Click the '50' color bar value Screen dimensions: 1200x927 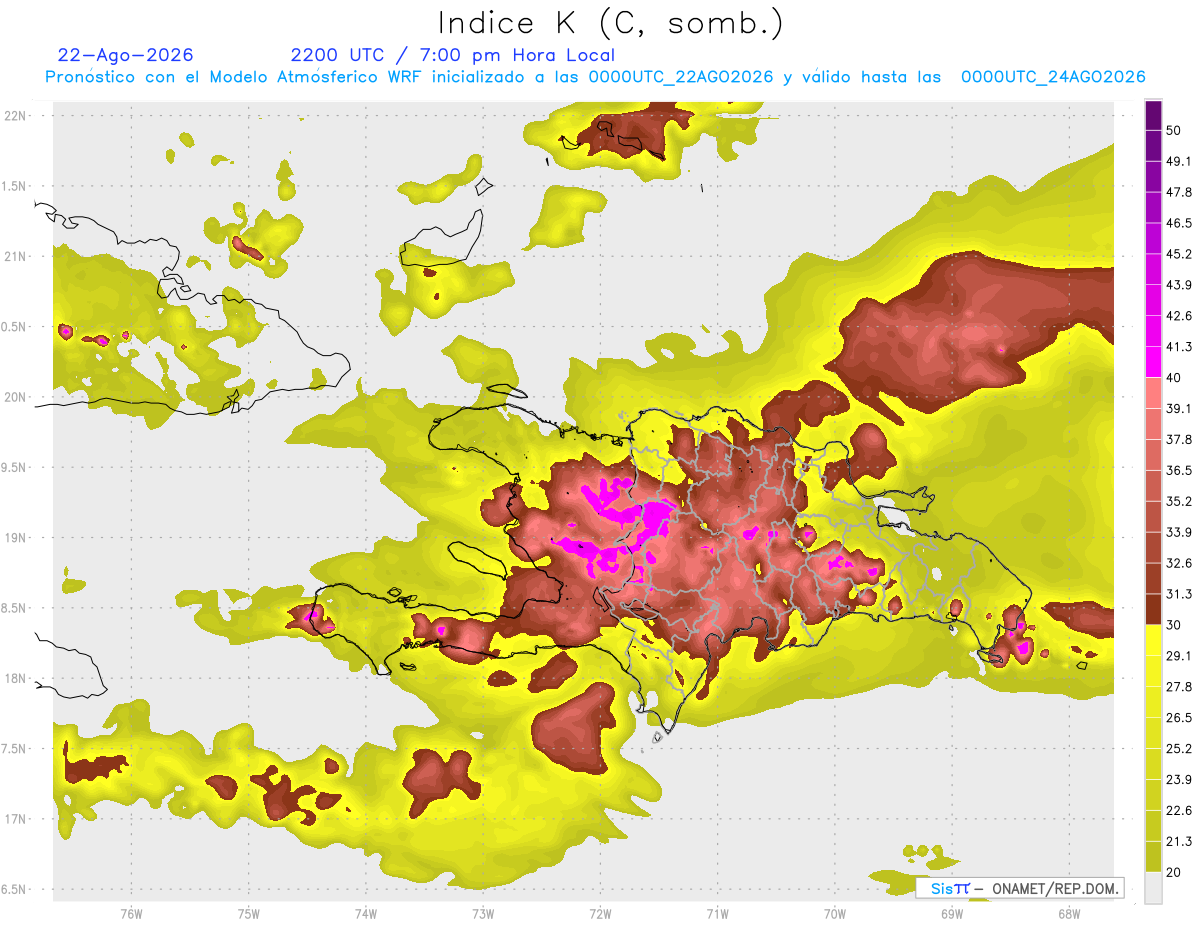coord(1174,130)
